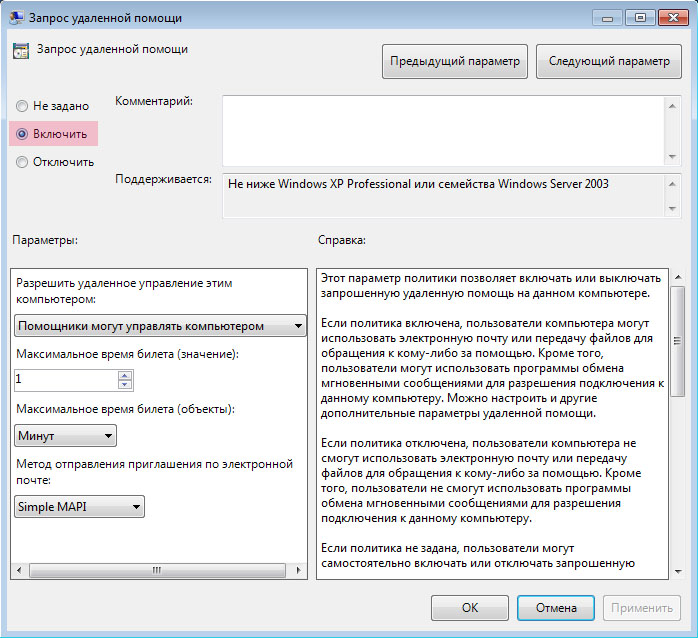Decrease ticket time with spinner down arrow
This screenshot has width=698, height=638.
click(x=125, y=385)
